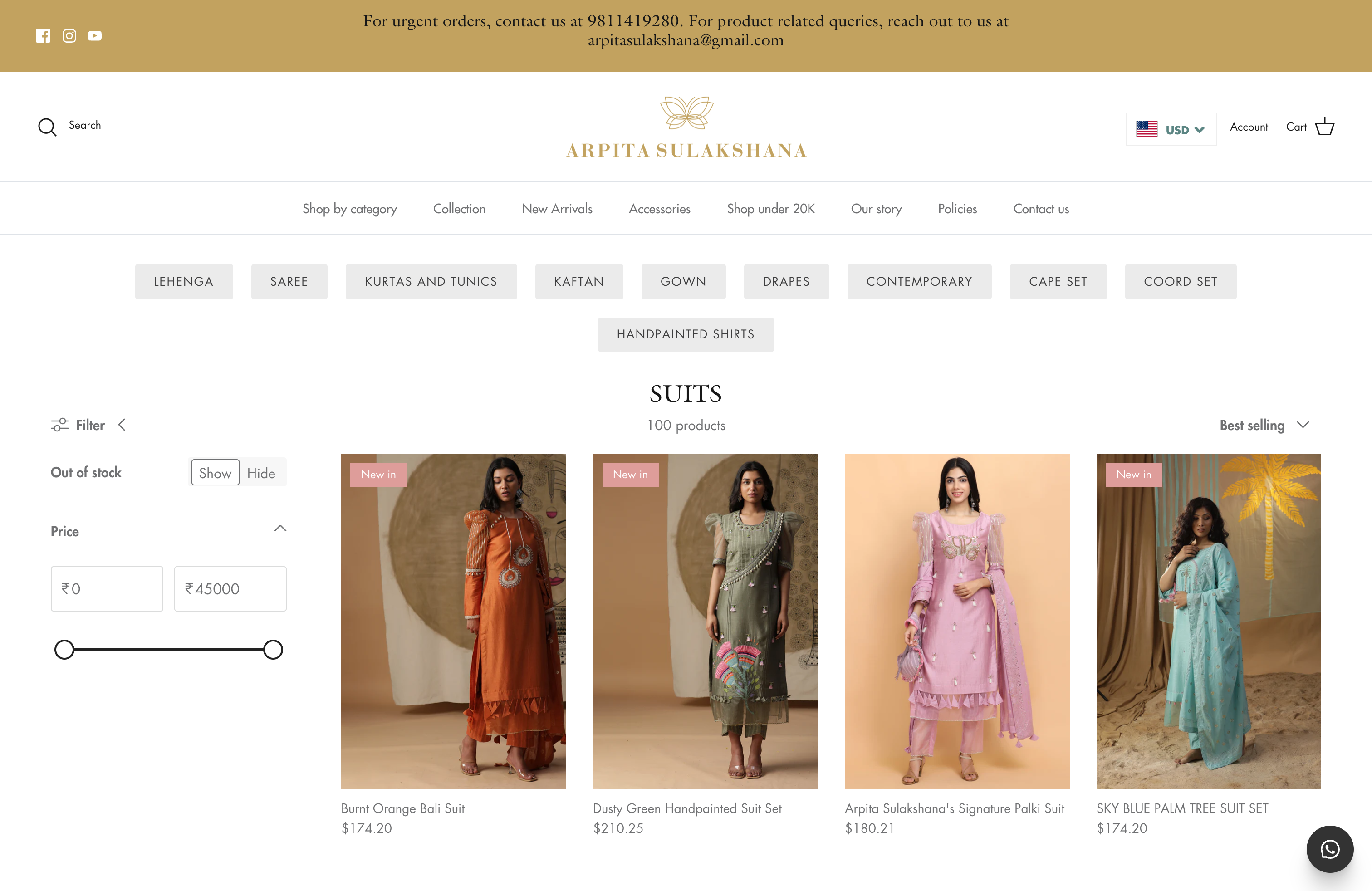Open the Burnt Orange Bali Suit link

pos(402,808)
